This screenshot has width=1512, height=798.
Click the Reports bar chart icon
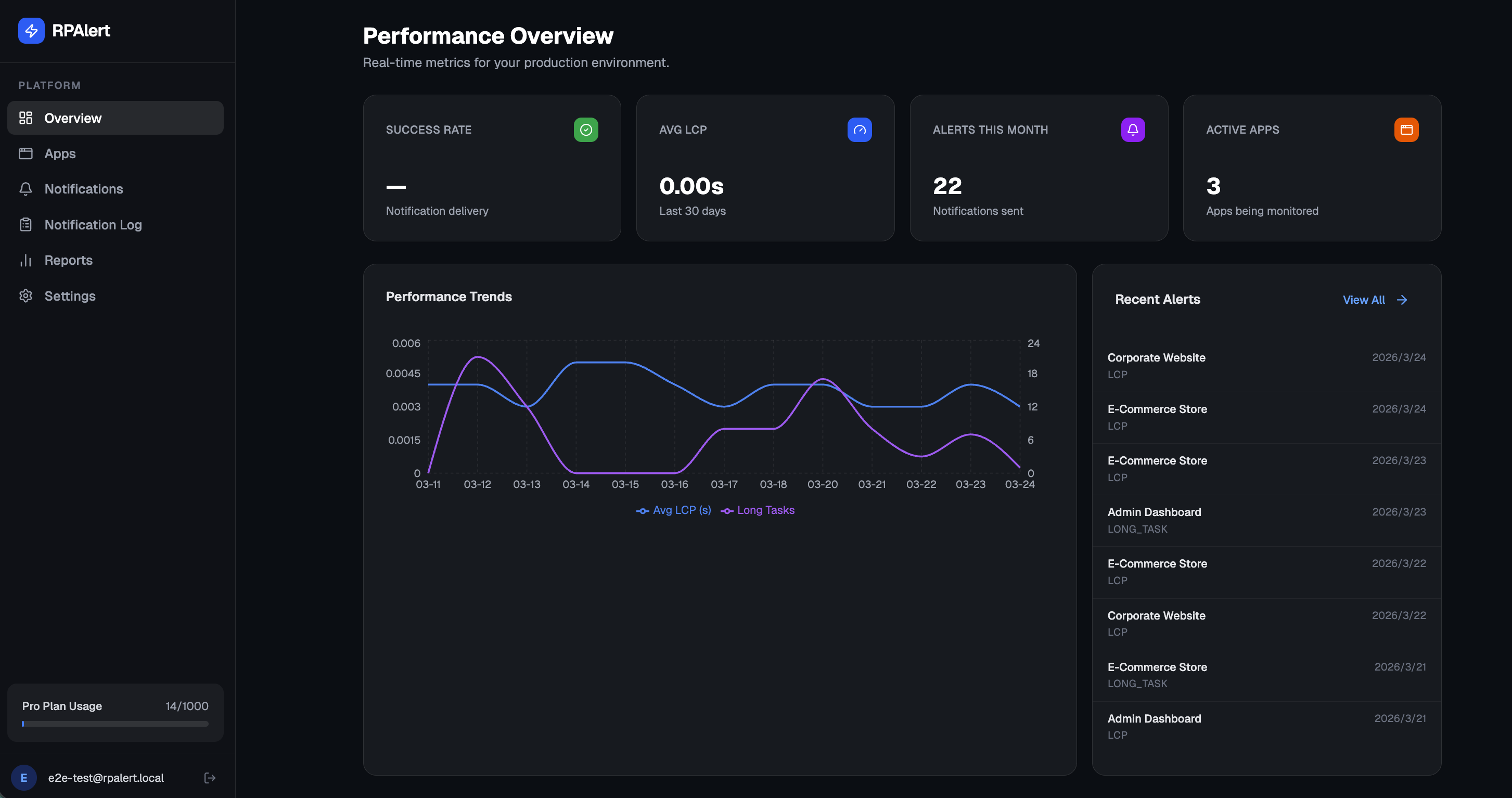[26, 260]
